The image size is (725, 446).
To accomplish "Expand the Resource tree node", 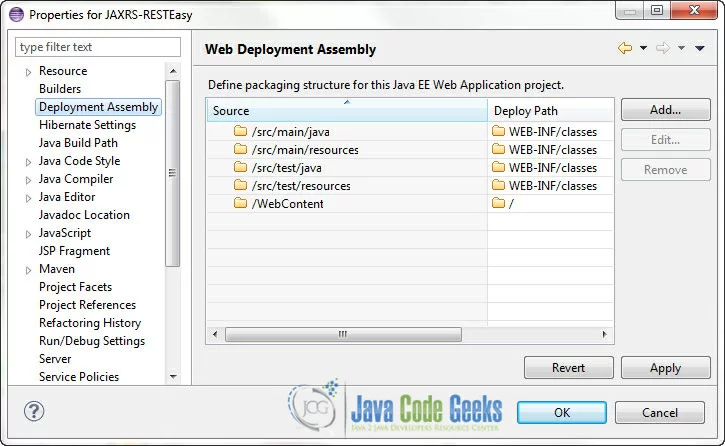I will pos(28,72).
